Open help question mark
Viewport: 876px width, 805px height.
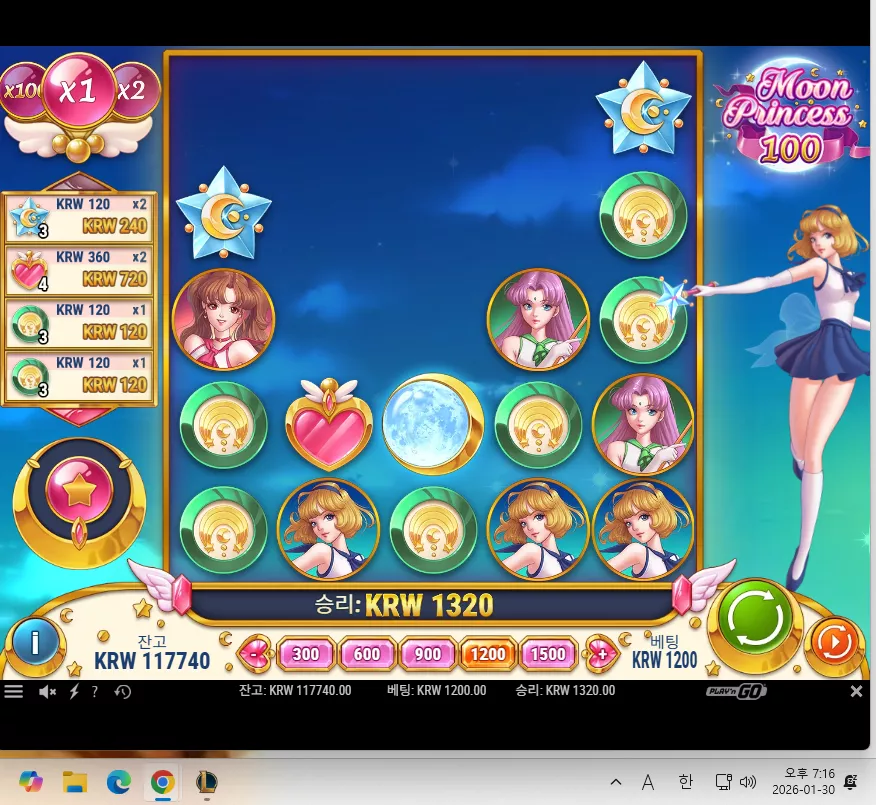[95, 692]
